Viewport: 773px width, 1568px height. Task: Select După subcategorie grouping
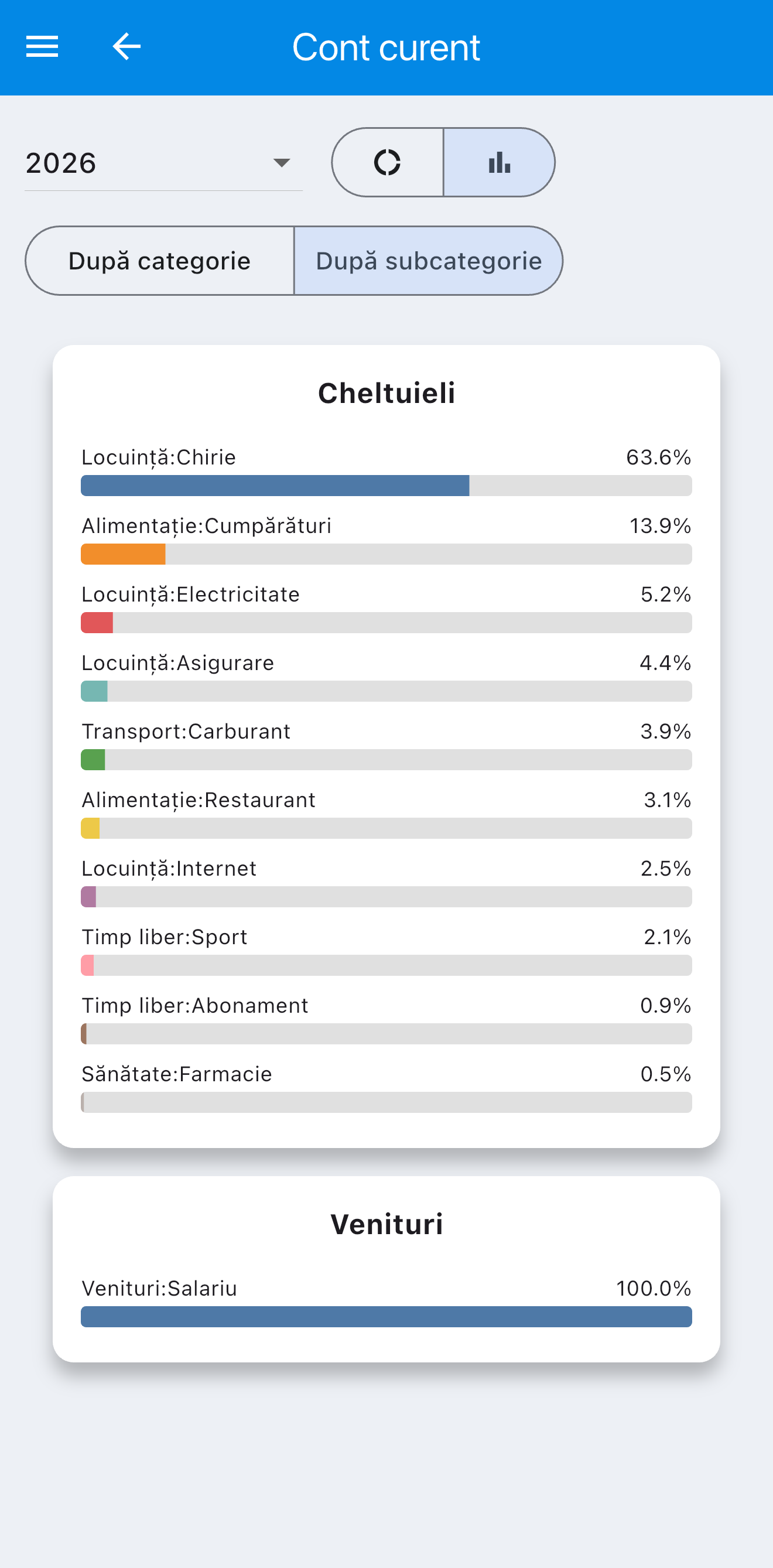428,261
